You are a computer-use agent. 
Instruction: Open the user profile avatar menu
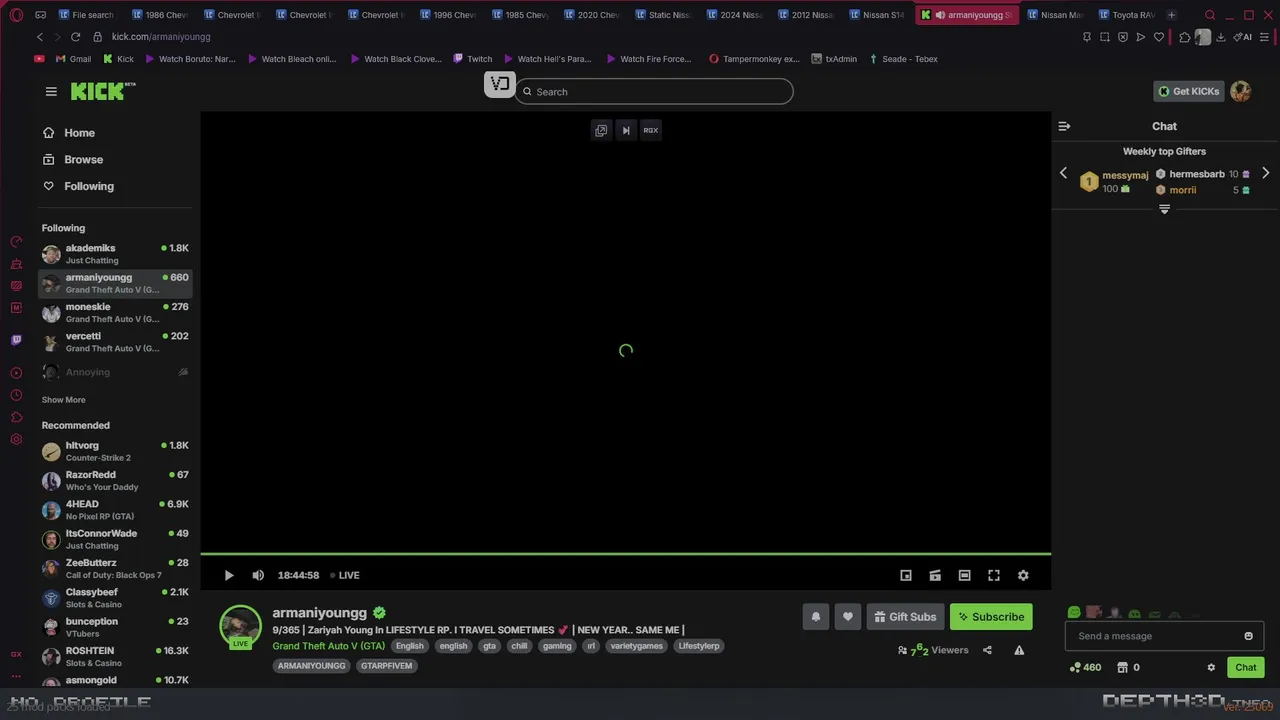pos(1241,91)
